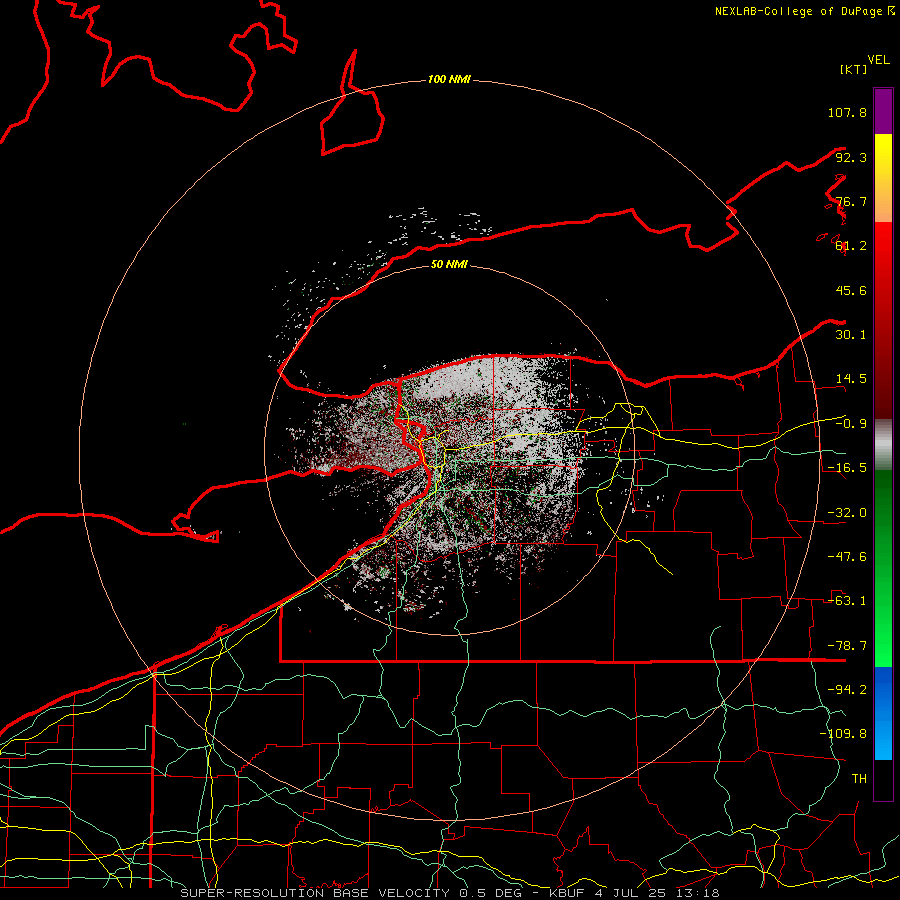Click the -78.7 legend value
Image resolution: width=900 pixels, height=900 pixels.
[847, 646]
